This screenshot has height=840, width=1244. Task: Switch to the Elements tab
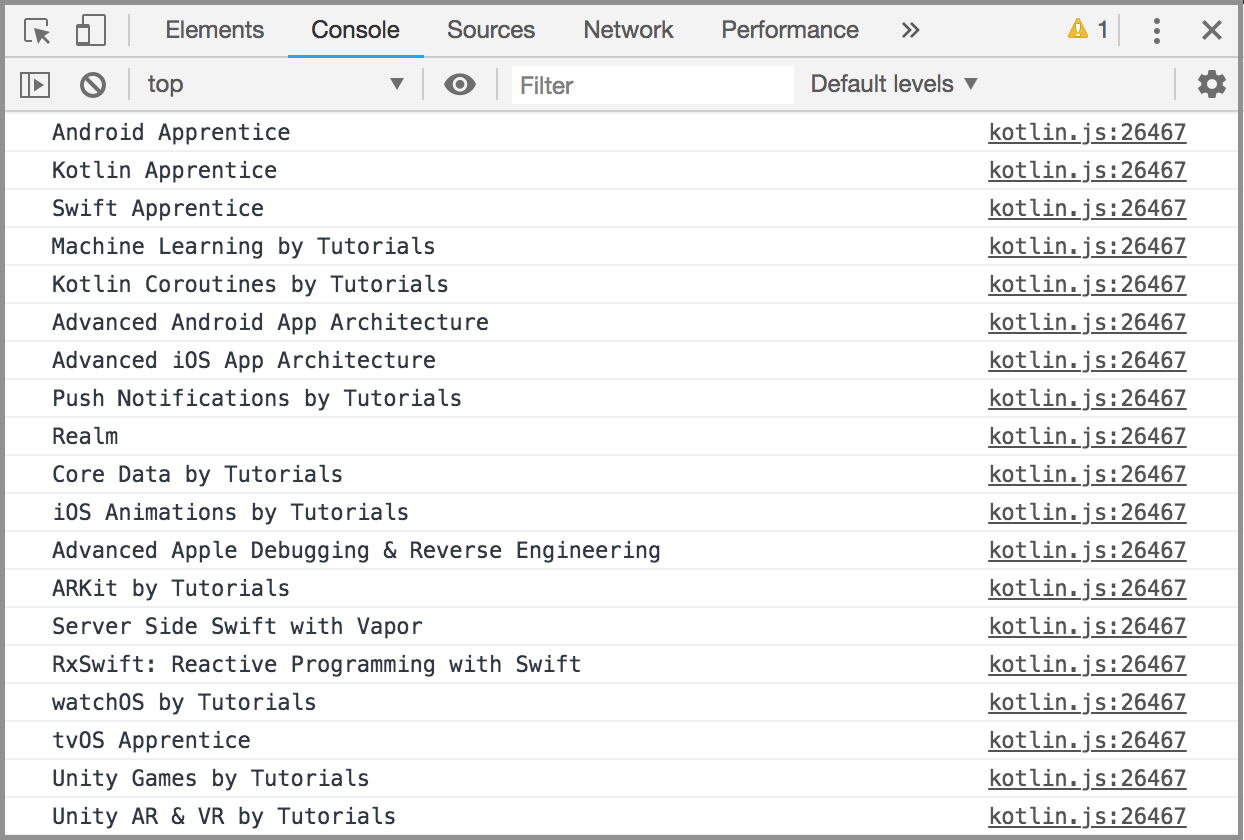pos(215,31)
